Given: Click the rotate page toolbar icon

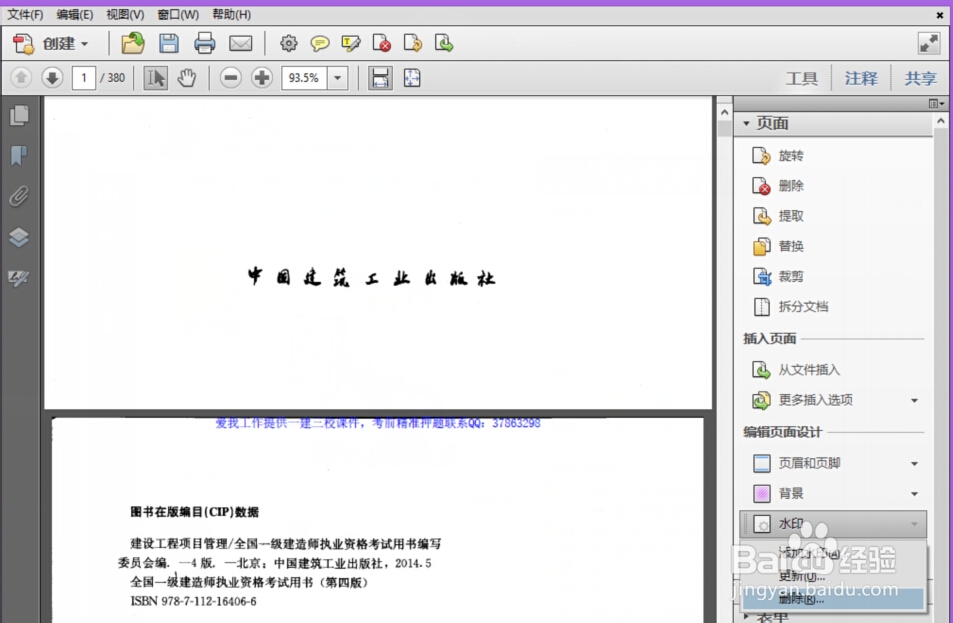Looking at the screenshot, I should (413, 43).
